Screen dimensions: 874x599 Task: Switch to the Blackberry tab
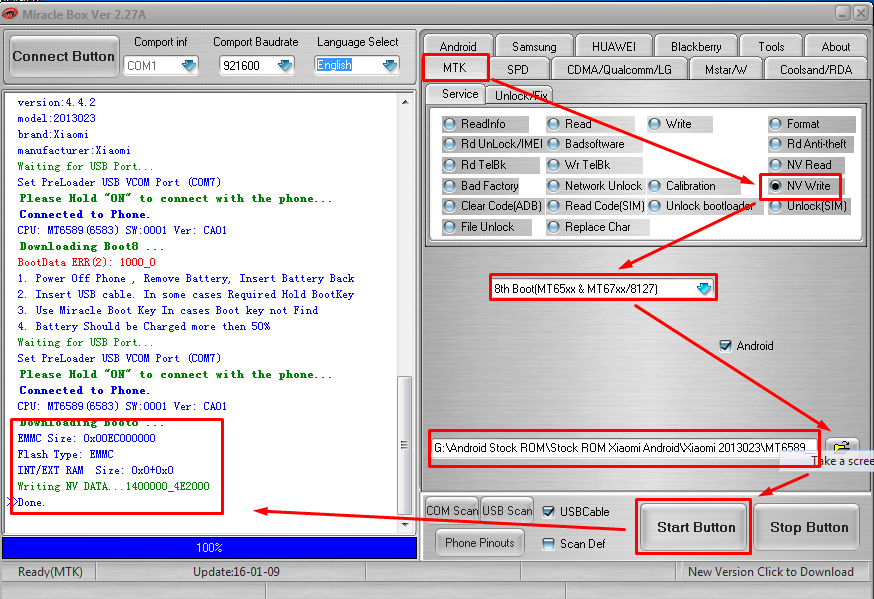[696, 47]
